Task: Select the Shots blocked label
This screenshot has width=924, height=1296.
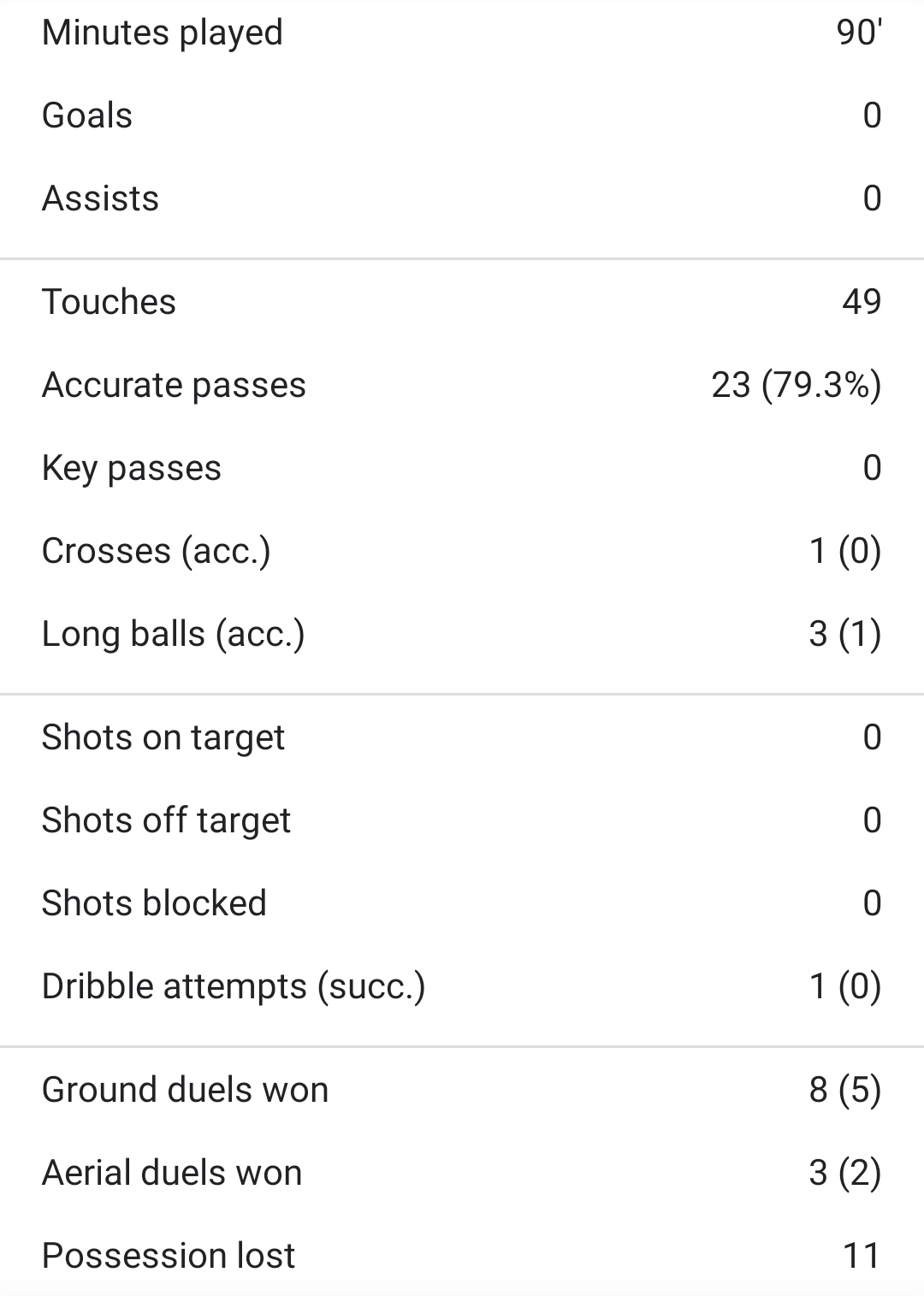Action: (x=154, y=903)
